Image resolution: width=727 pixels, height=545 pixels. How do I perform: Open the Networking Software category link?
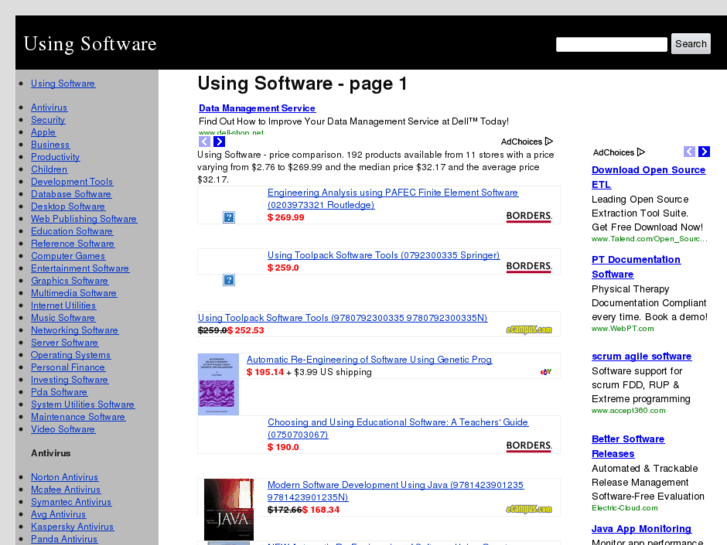coord(75,330)
